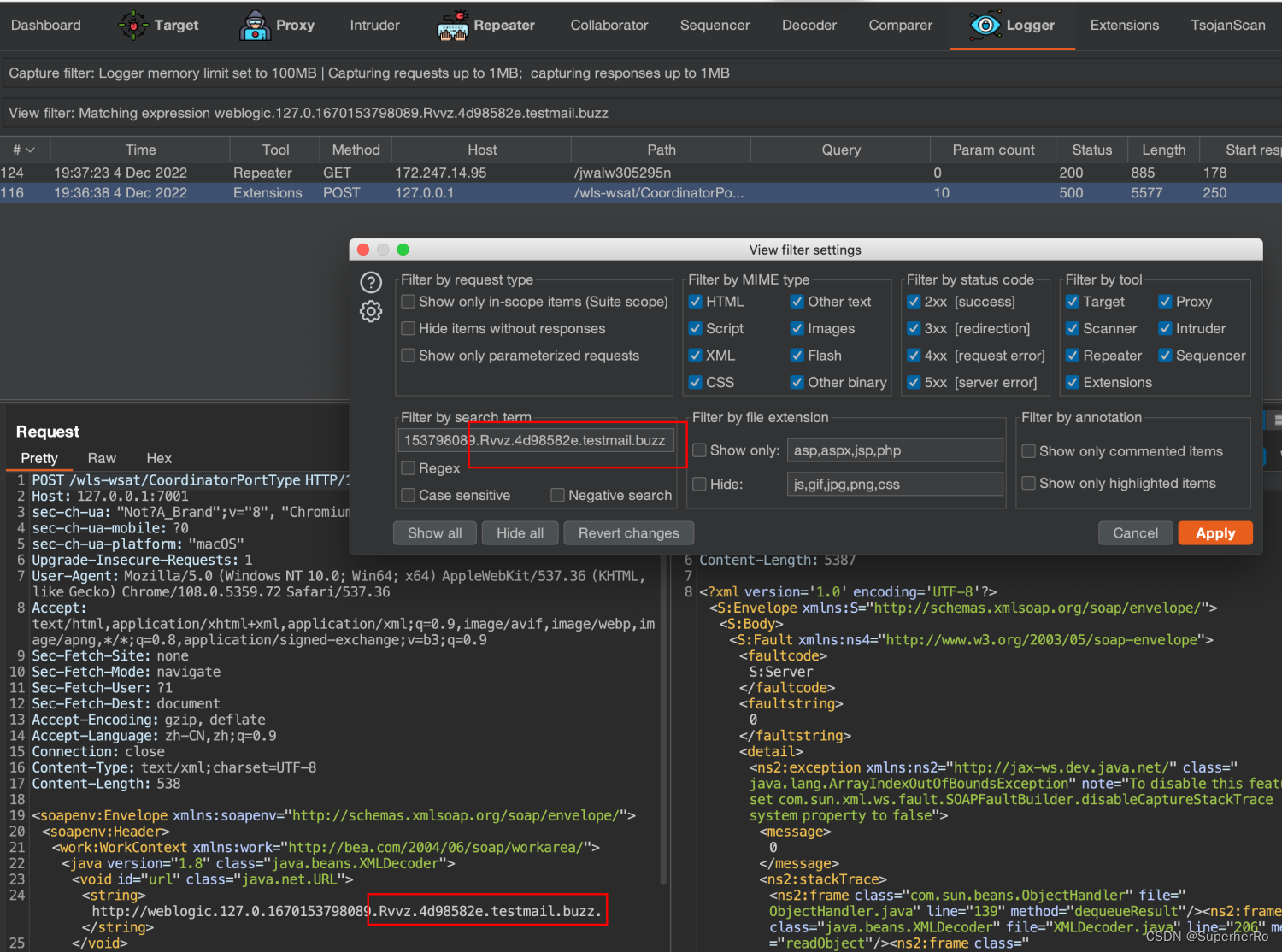Uncheck Repeater in Filter by tool
Viewport: 1282px width, 952px height.
click(1073, 356)
